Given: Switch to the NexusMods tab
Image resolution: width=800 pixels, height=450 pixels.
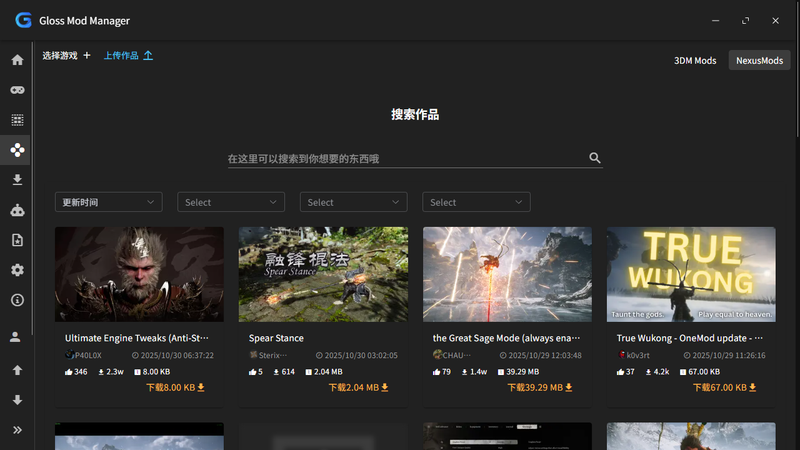Looking at the screenshot, I should (x=759, y=60).
